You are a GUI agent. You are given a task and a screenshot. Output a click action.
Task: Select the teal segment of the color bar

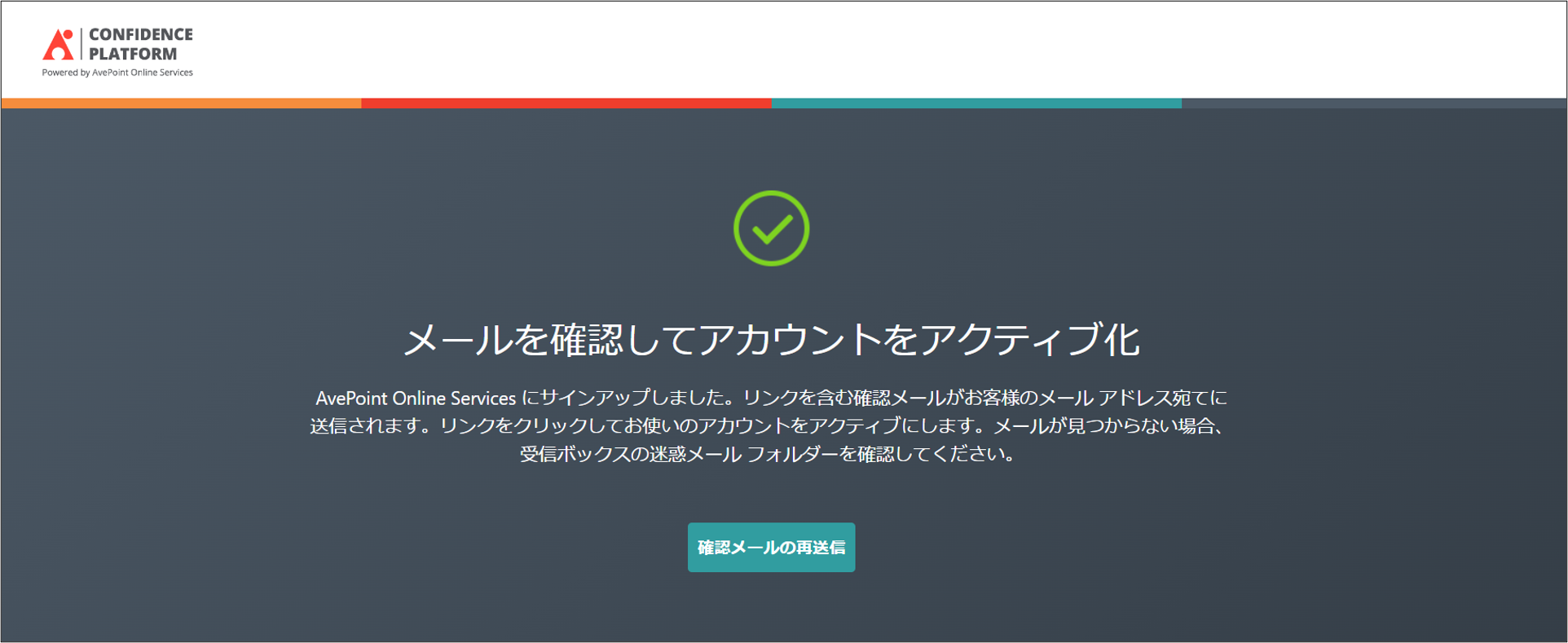tap(976, 103)
